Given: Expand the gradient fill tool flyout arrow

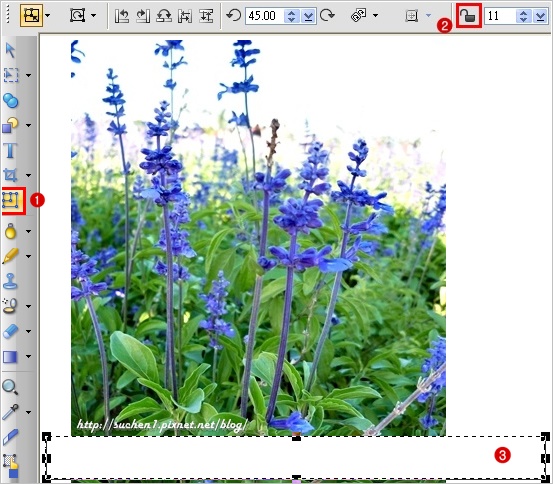Looking at the screenshot, I should (x=29, y=356).
